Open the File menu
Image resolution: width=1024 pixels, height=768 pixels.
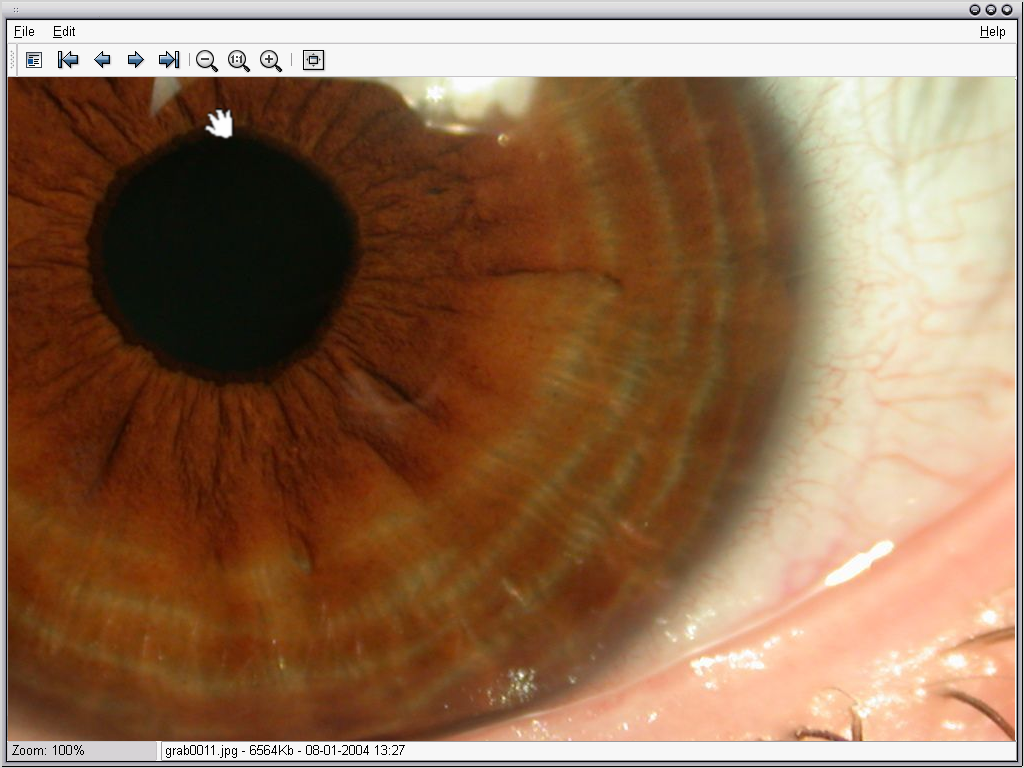[x=24, y=31]
